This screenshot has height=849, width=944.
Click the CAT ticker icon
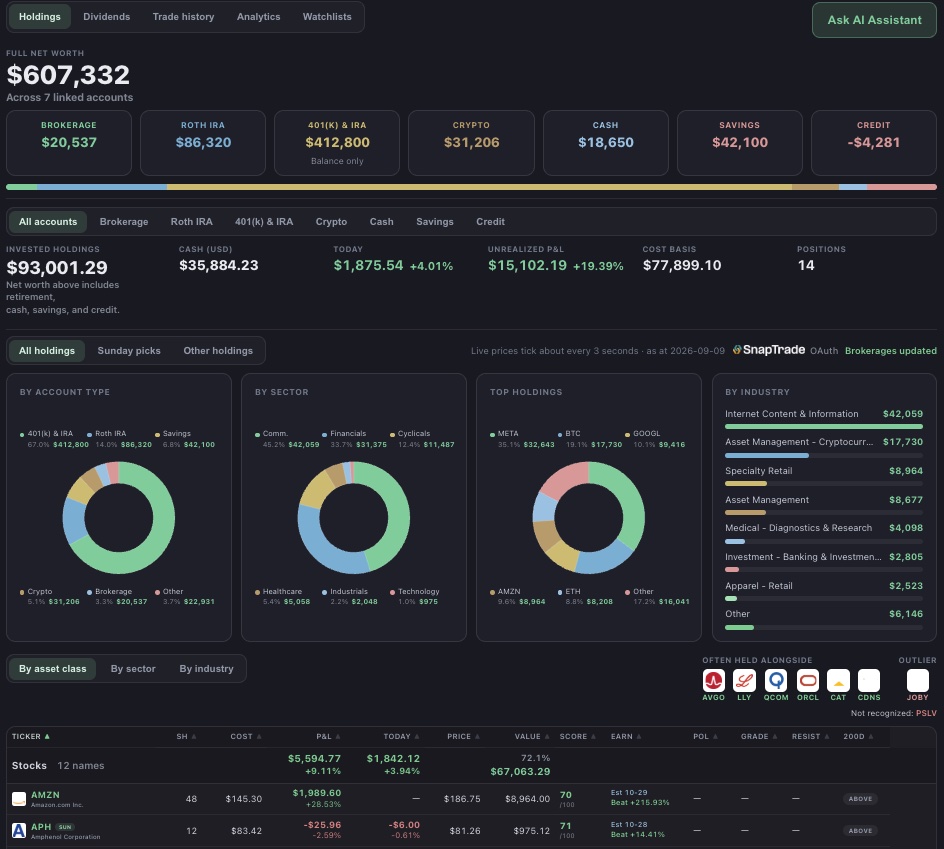point(838,680)
